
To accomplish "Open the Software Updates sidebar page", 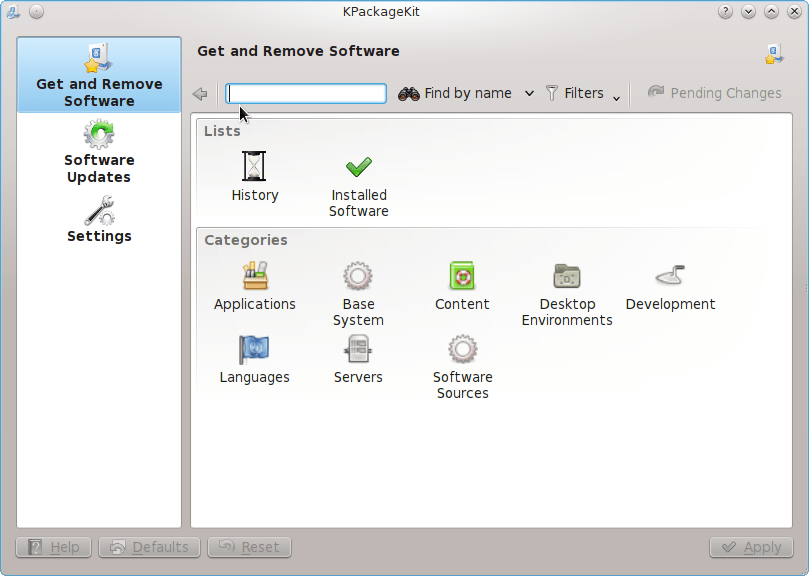I will pos(99,152).
